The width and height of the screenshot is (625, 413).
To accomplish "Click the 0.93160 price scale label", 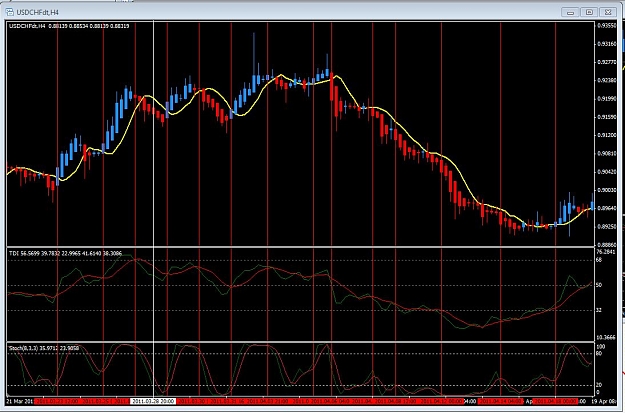I will [x=607, y=44].
